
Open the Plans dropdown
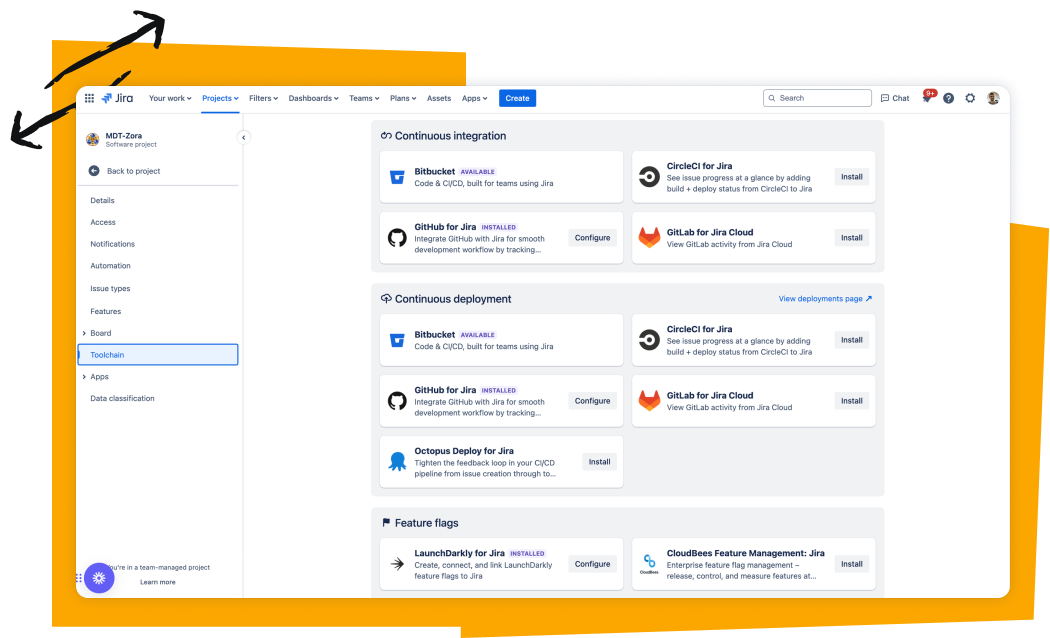[403, 98]
